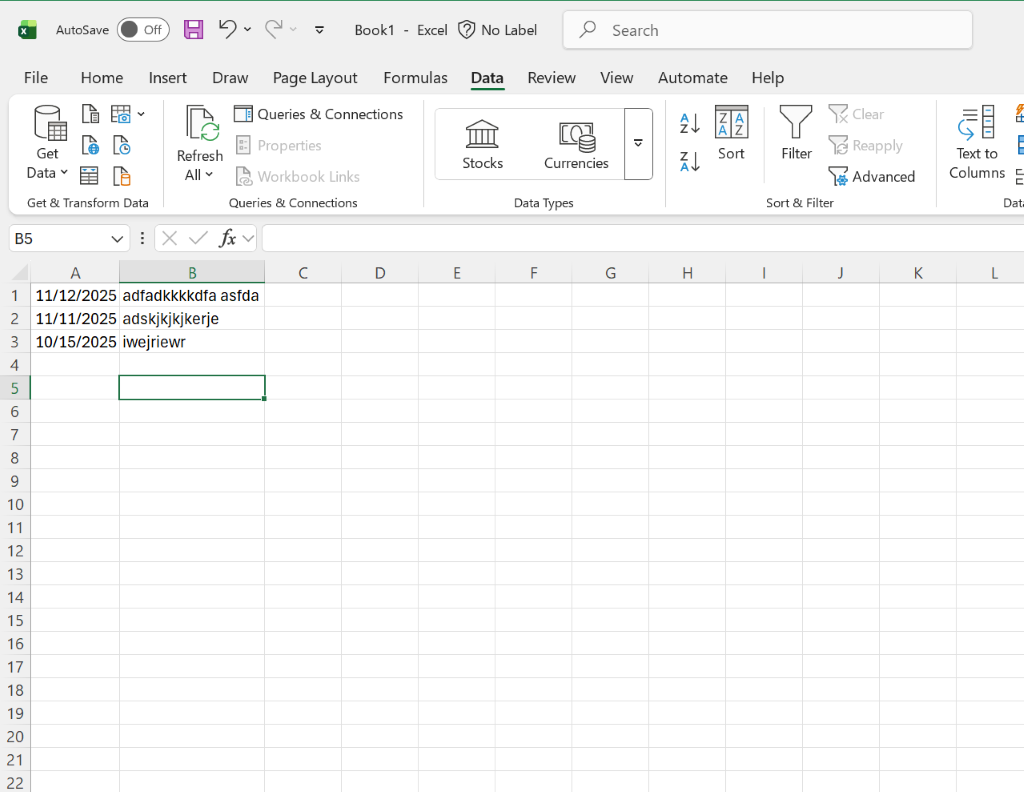Launch the Text to Columns wizard
Viewport: 1024px width, 792px height.
pyautogui.click(x=976, y=142)
